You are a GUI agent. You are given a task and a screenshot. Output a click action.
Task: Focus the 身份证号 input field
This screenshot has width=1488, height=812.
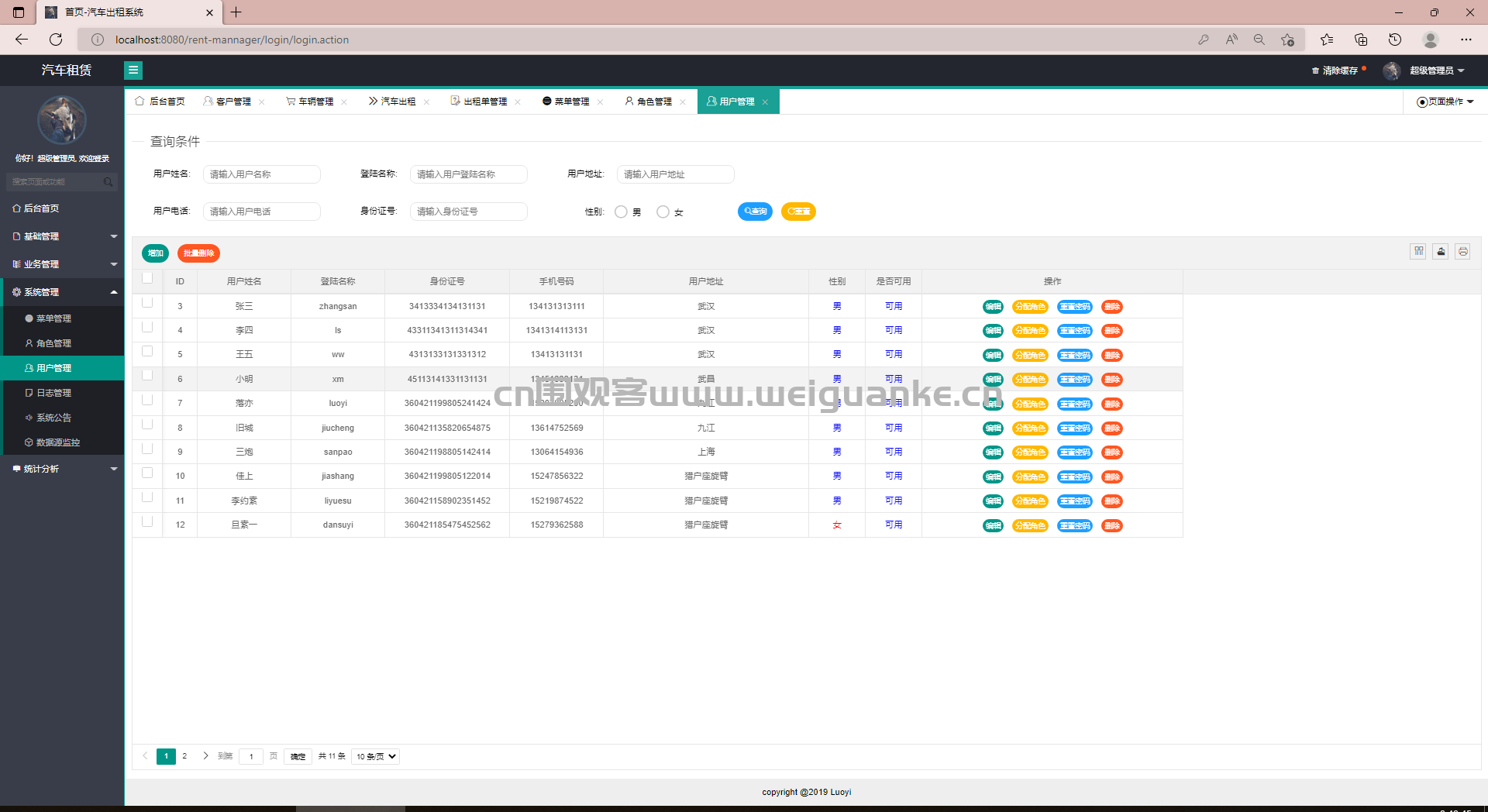point(469,212)
